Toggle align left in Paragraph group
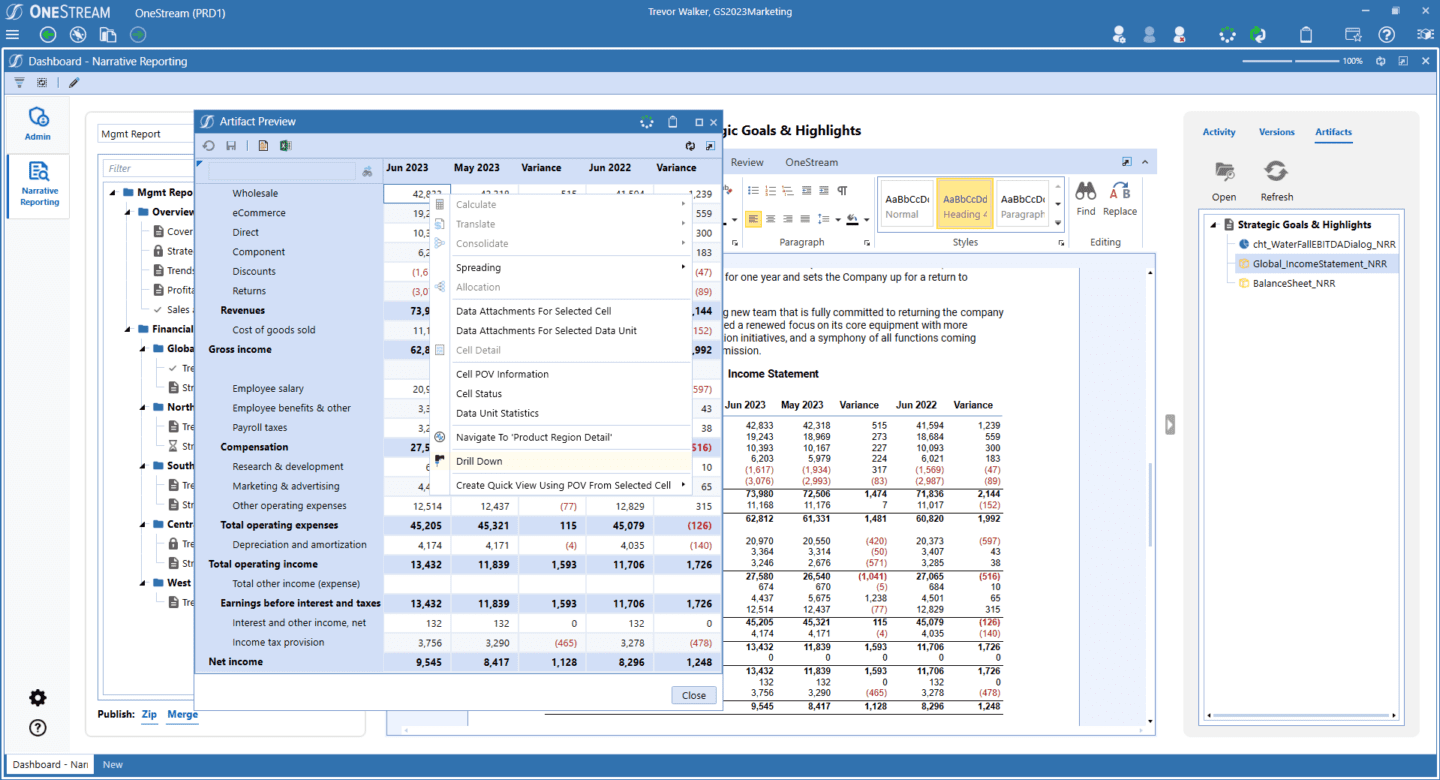The width and height of the screenshot is (1440, 780). [754, 219]
